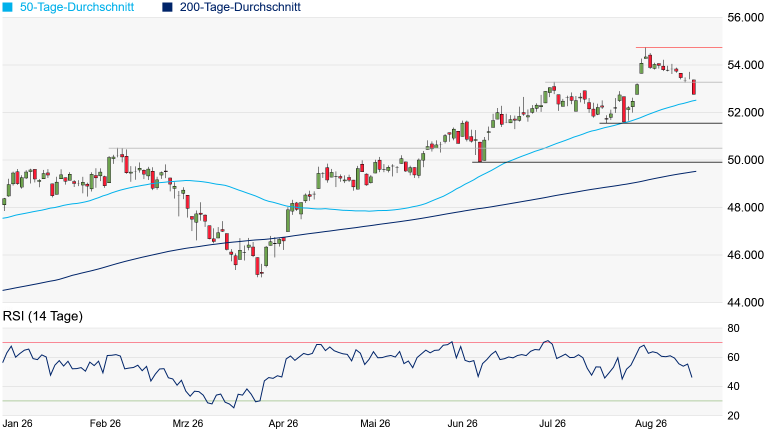765x430 pixels.
Task: Click the Jun 26 date label
Action: (x=462, y=423)
